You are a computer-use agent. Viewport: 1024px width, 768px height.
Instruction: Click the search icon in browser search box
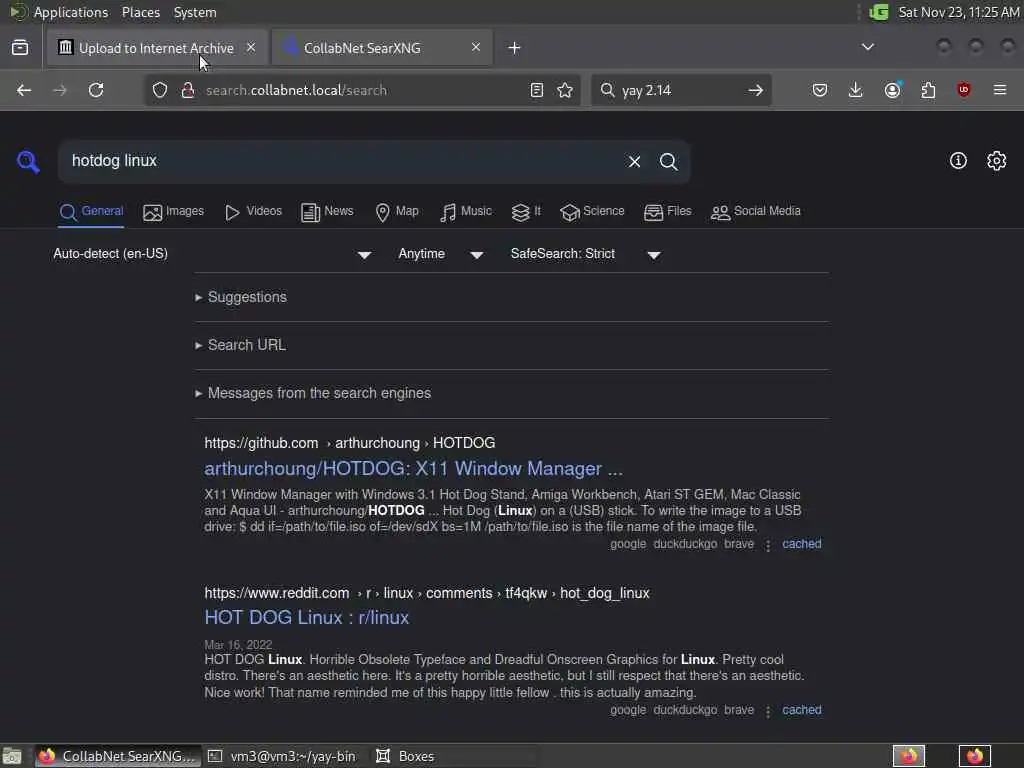(607, 90)
